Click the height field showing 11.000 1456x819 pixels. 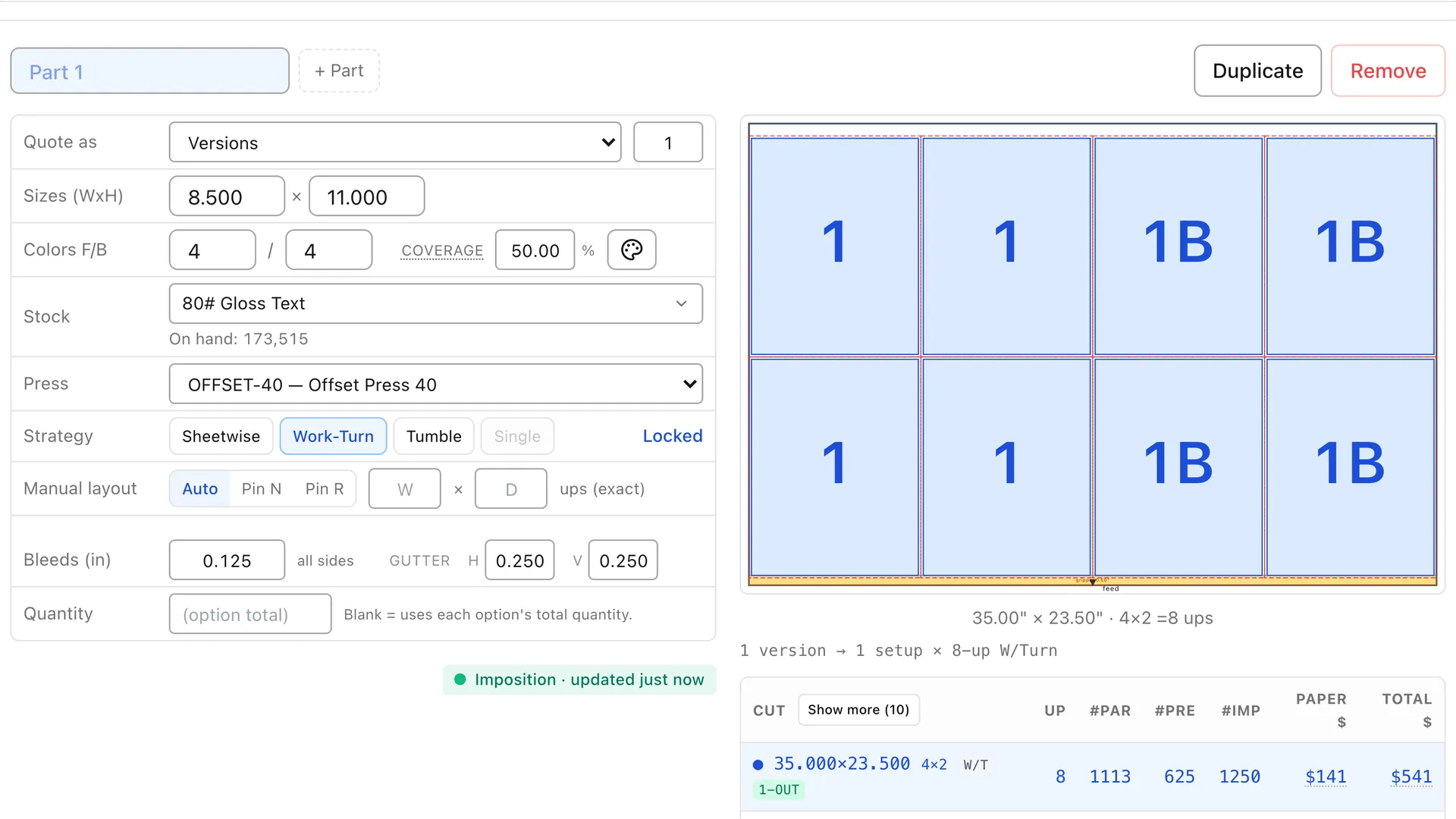coord(366,196)
